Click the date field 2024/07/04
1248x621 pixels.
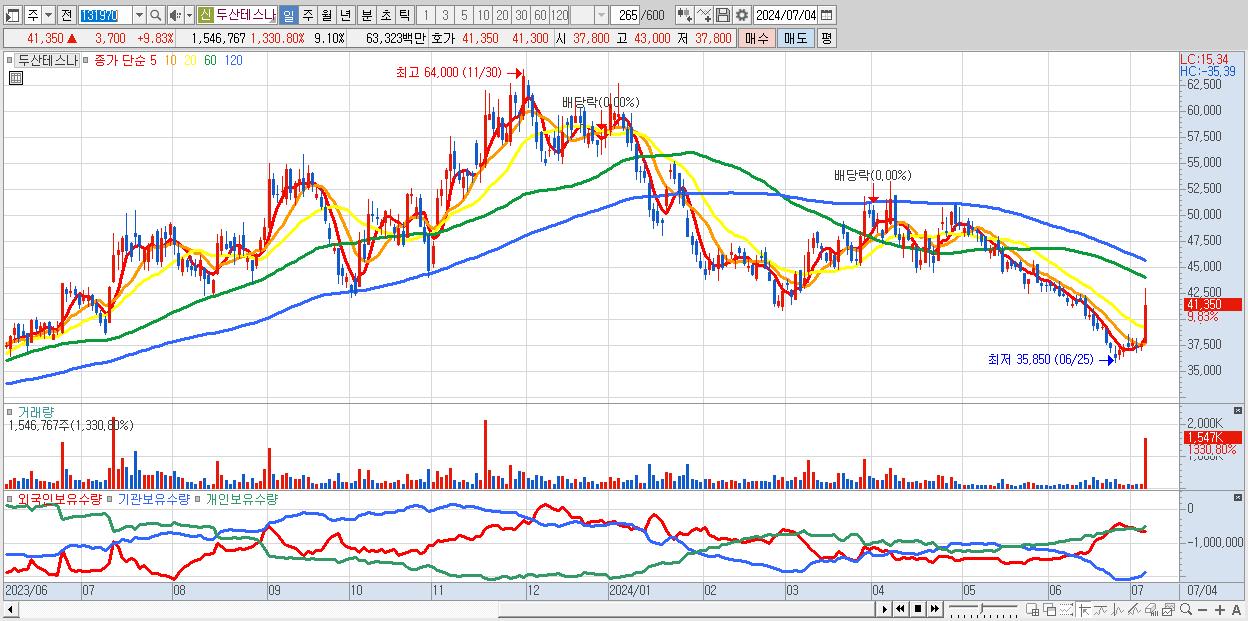[x=786, y=15]
